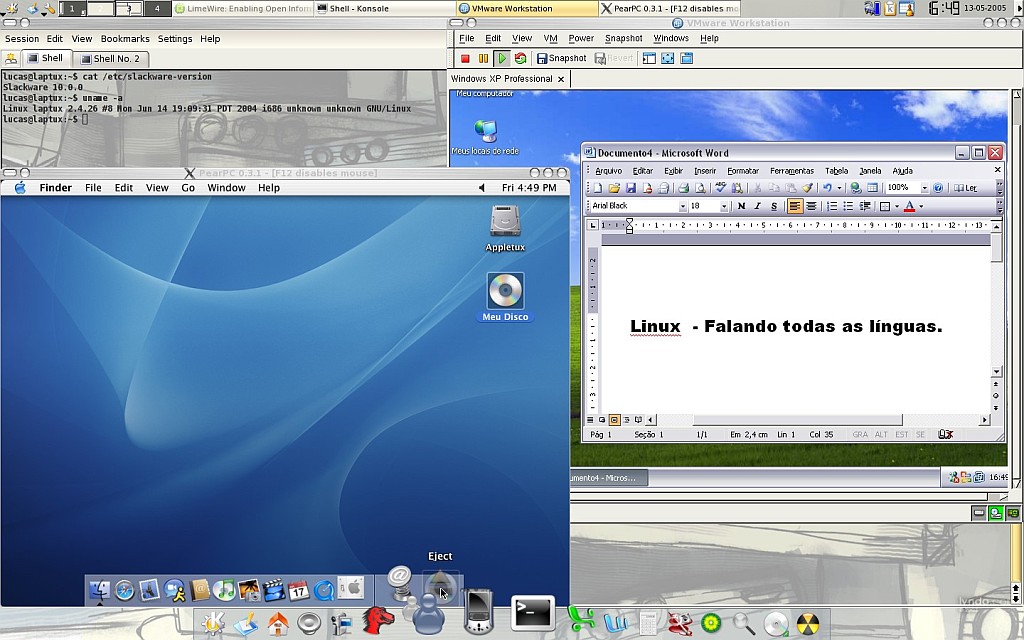Click the Appletux hard drive icon

pos(505,228)
